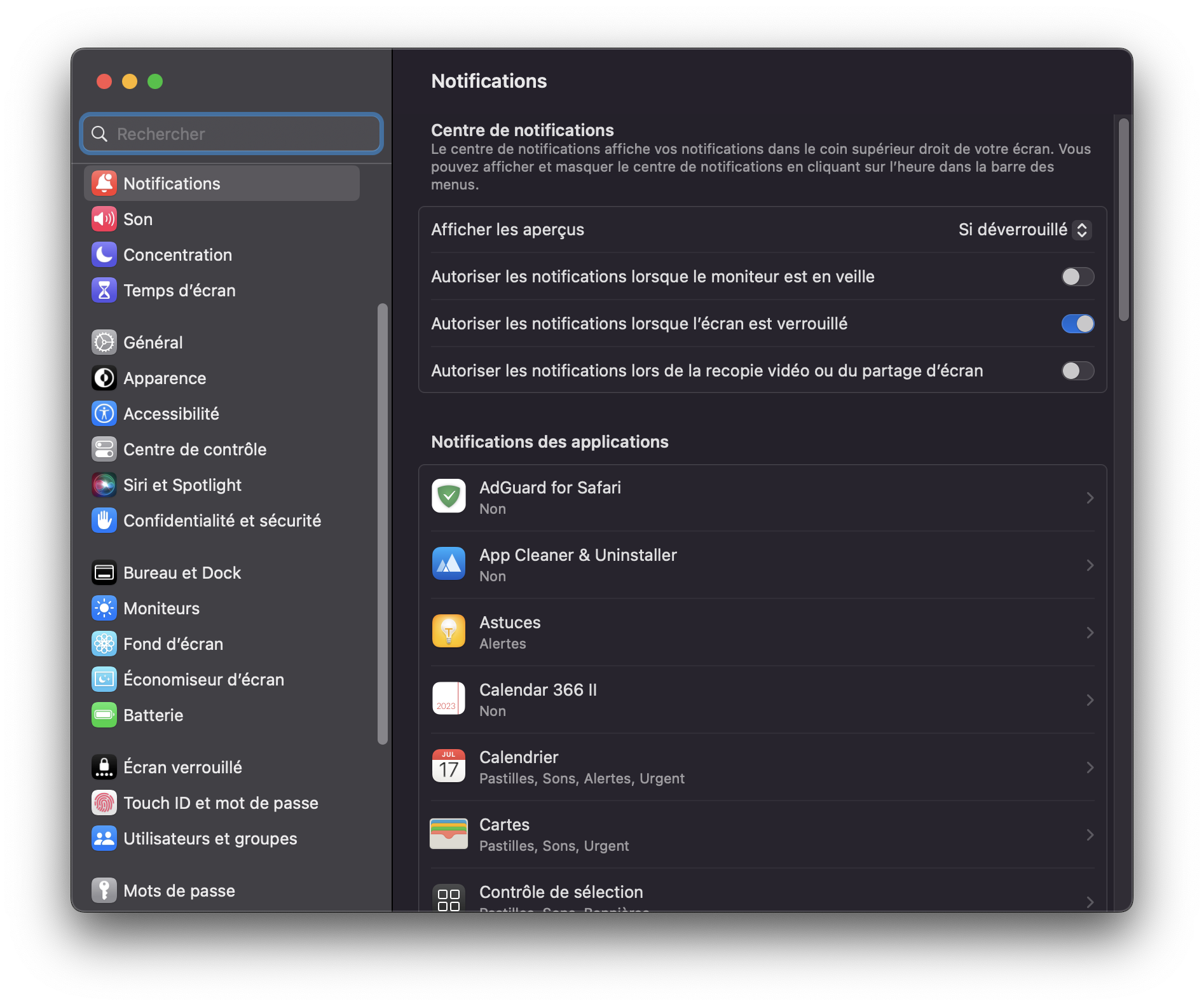Click the Son speaker icon in sidebar
Image resolution: width=1204 pixels, height=1006 pixels.
pos(104,219)
